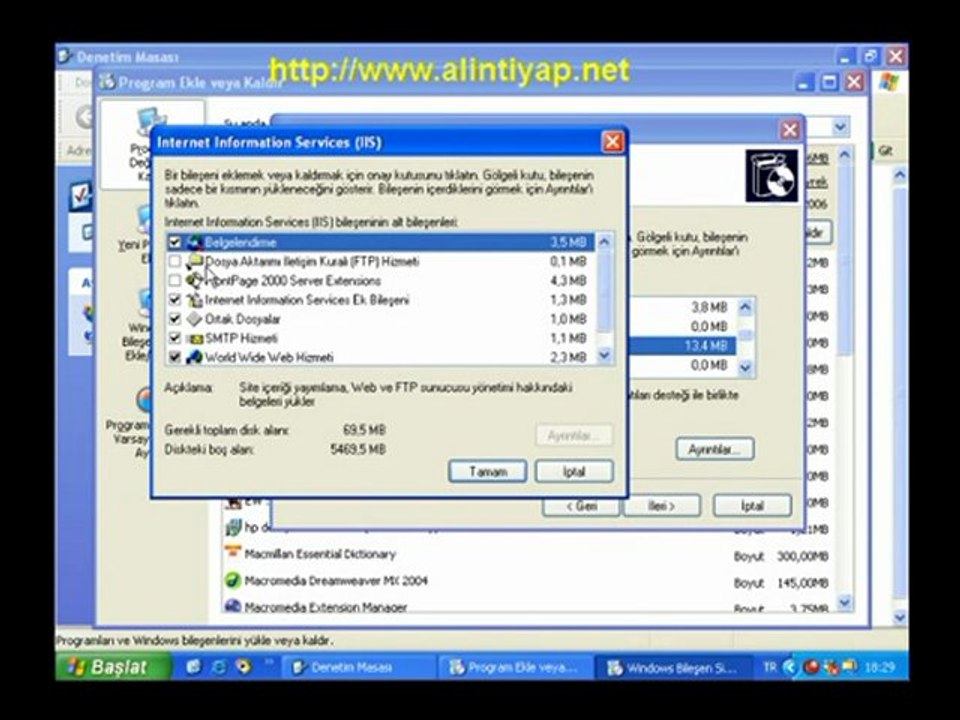Click the Windows flag logo in Denetim Masası
The image size is (960, 720).
coord(888,82)
